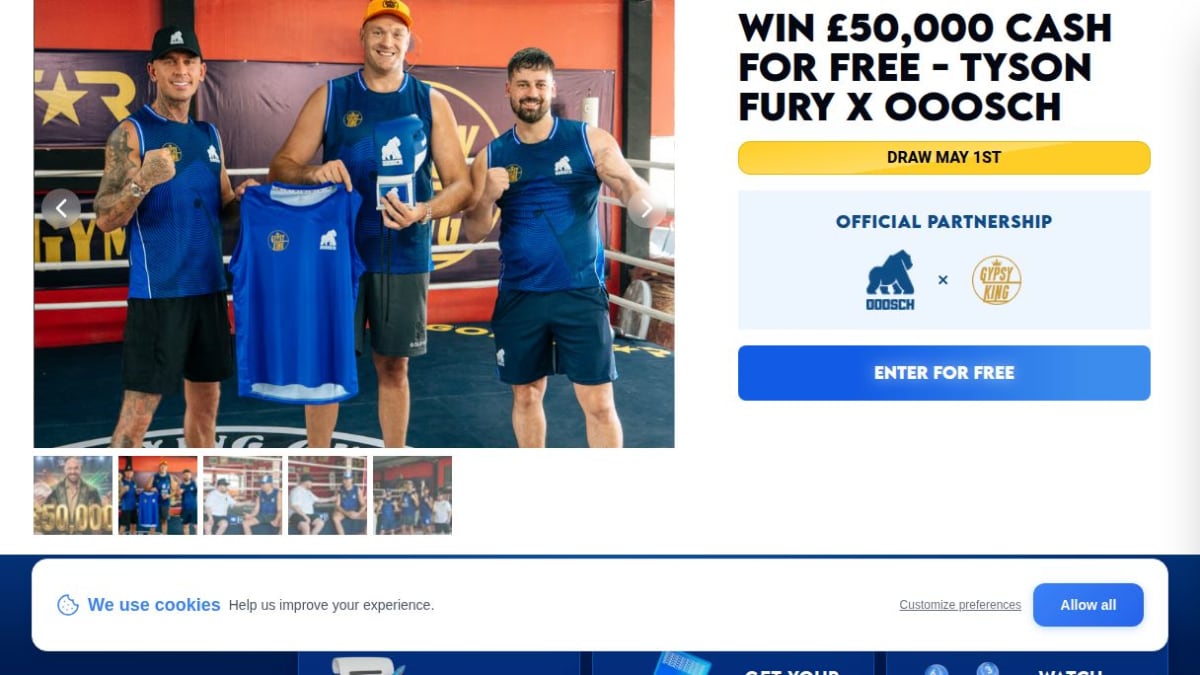Click the coin icons beside WATCH
The width and height of the screenshot is (1200, 675).
tap(962, 669)
